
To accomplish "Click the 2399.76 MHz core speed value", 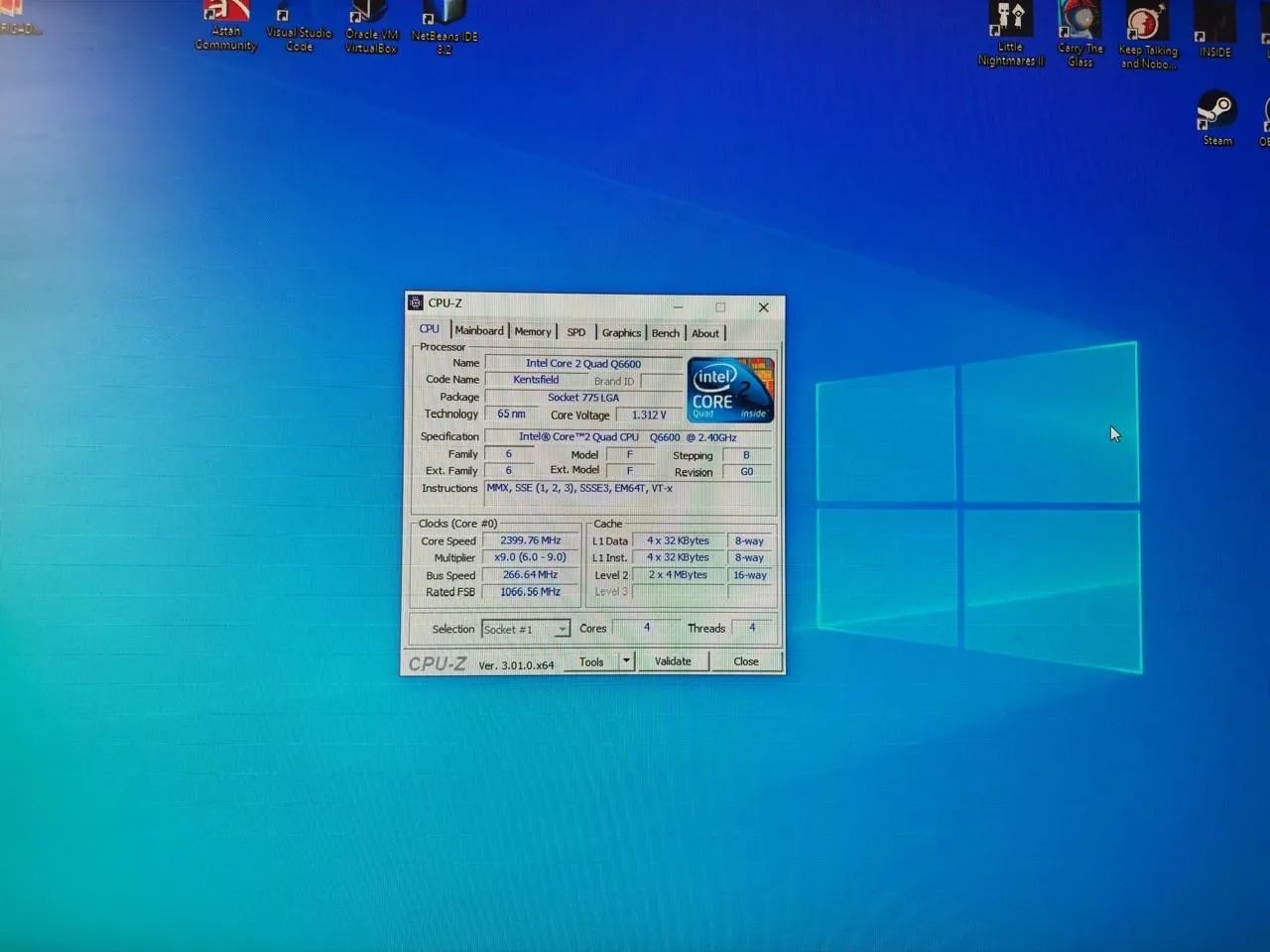I will (531, 541).
